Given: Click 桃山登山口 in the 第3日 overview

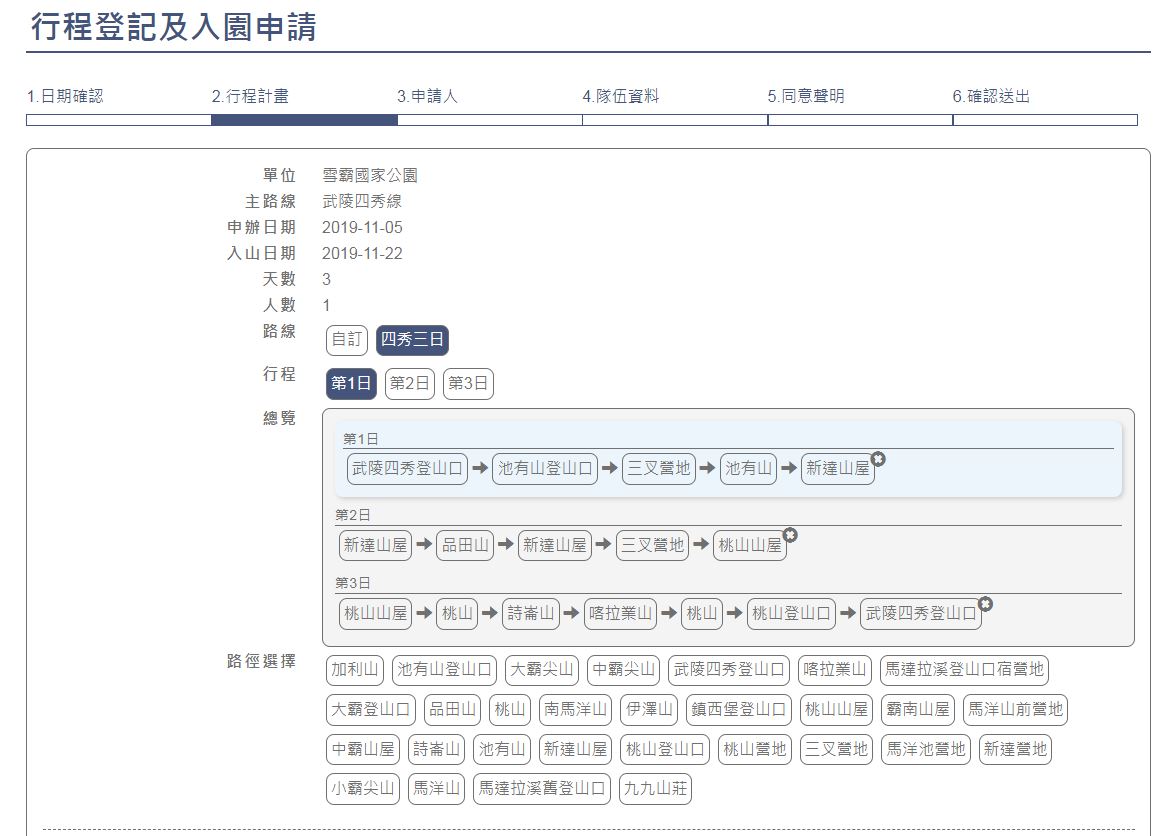Looking at the screenshot, I should [x=791, y=614].
